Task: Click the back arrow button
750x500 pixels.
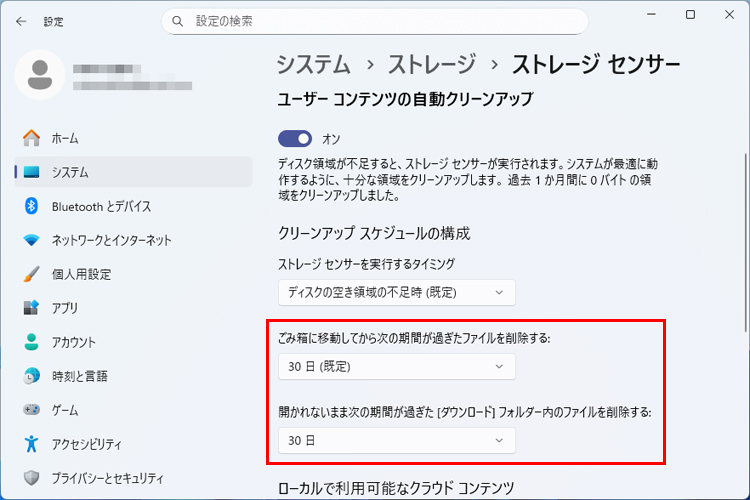Action: (21, 20)
